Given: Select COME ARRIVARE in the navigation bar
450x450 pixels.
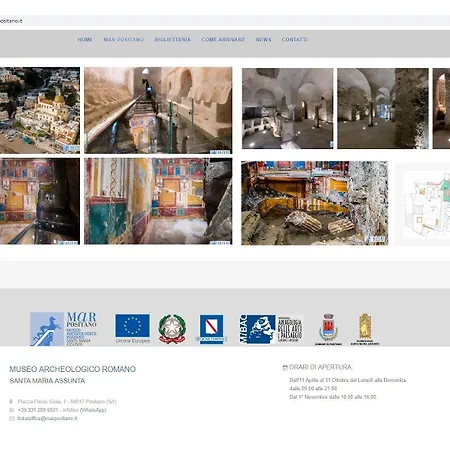Looking at the screenshot, I should tap(223, 39).
